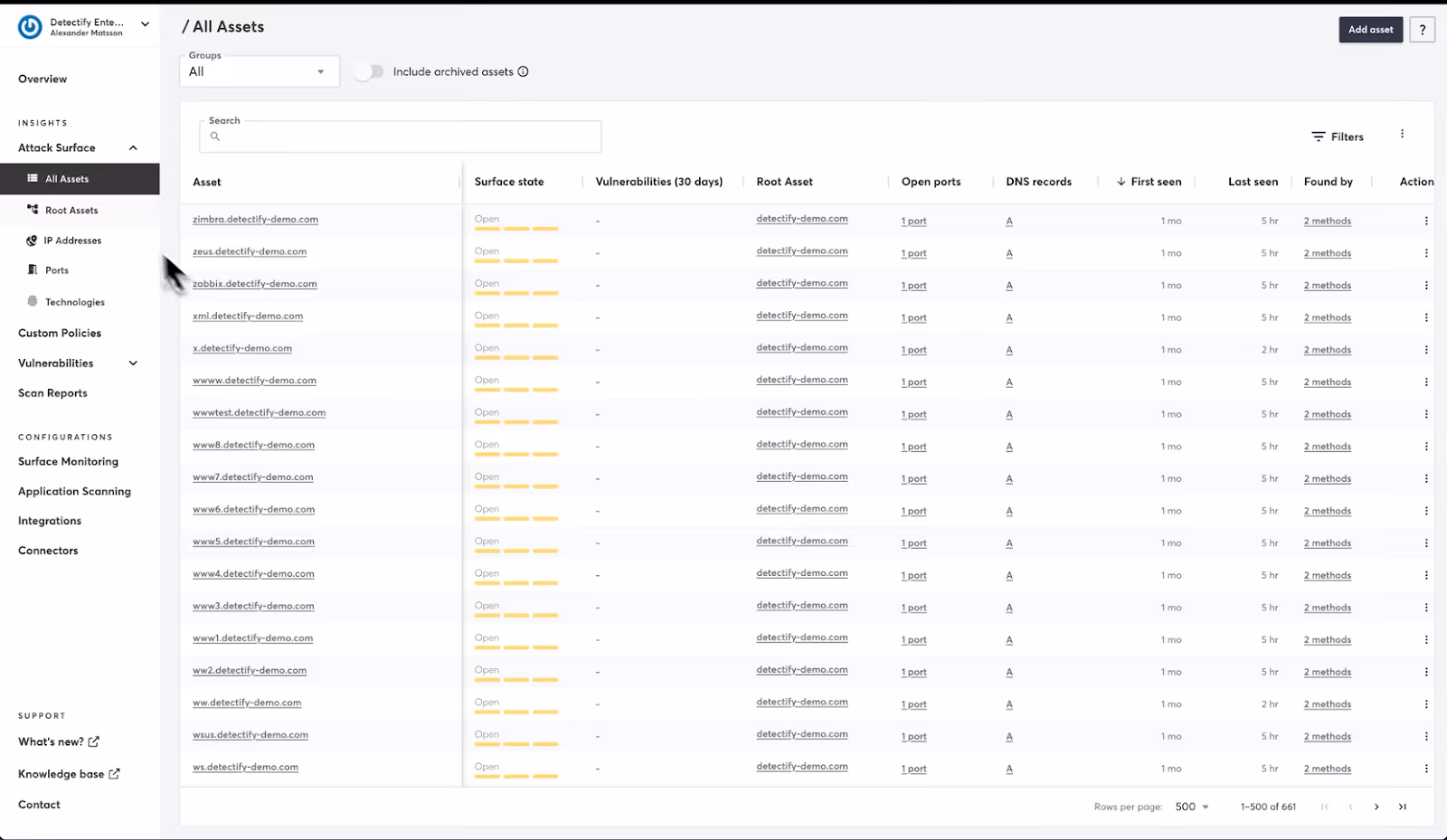Viewport: 1447px width, 840px height.
Task: Open action menu for wsus.detectify-demo.com row
Action: (x=1426, y=736)
